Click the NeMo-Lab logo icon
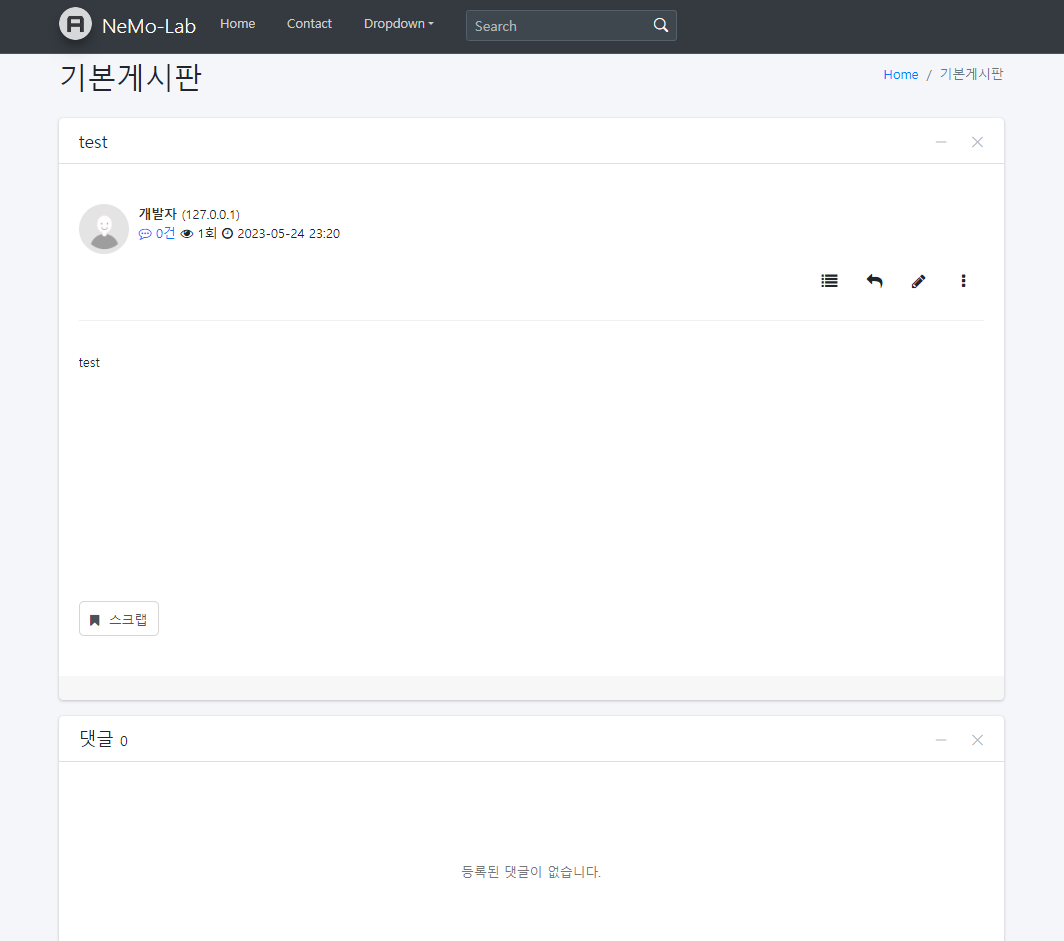The width and height of the screenshot is (1064, 941). point(75,24)
